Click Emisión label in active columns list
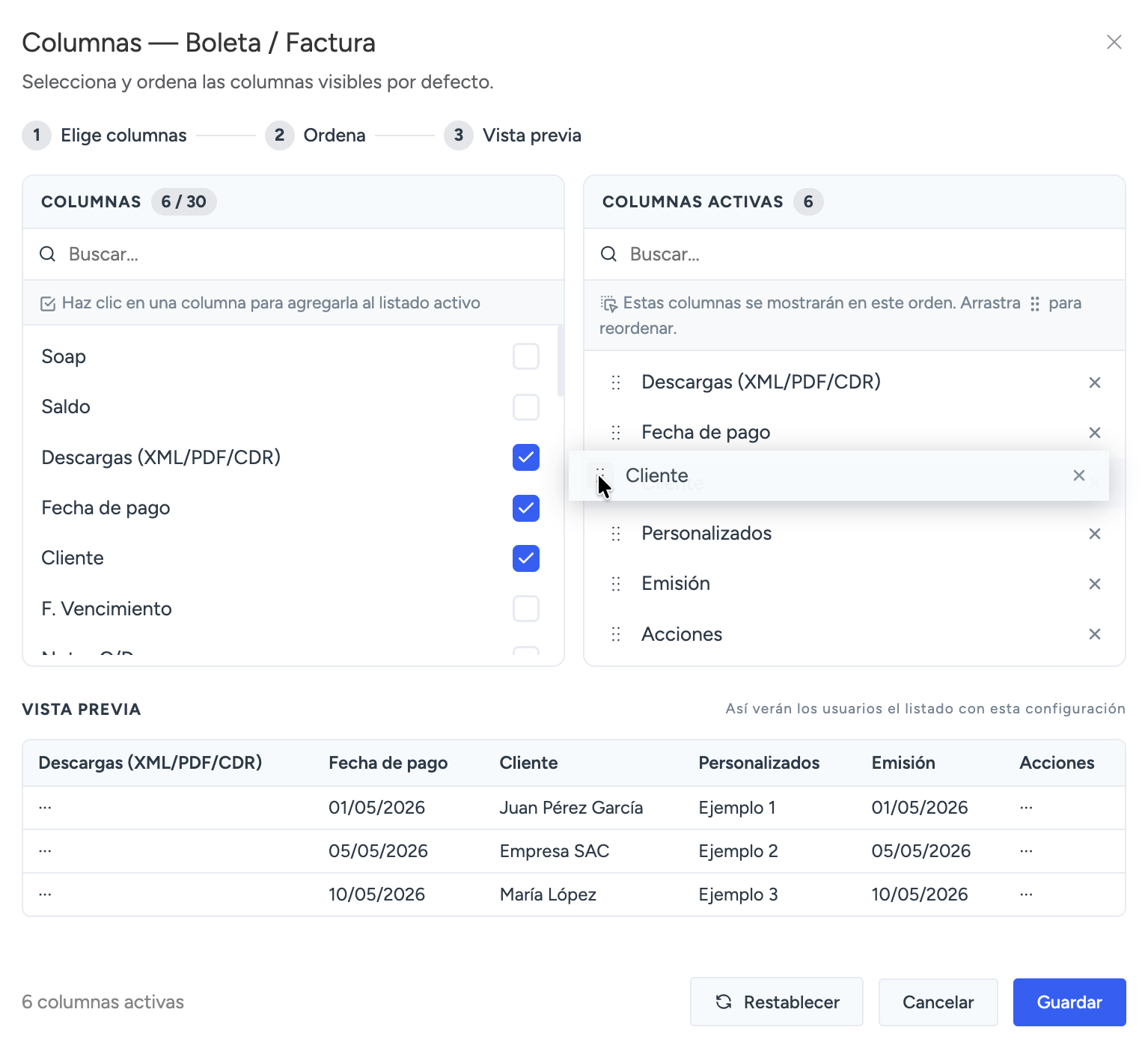The height and width of the screenshot is (1048, 1148). click(676, 583)
